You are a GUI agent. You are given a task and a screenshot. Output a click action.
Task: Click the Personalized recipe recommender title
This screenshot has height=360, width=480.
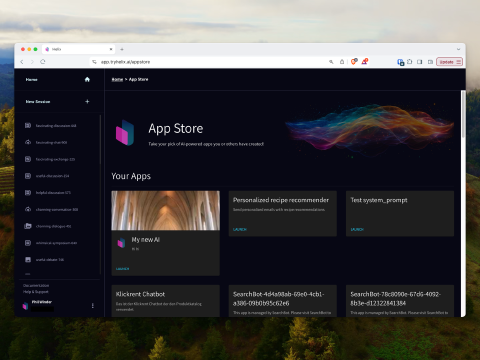pos(281,200)
